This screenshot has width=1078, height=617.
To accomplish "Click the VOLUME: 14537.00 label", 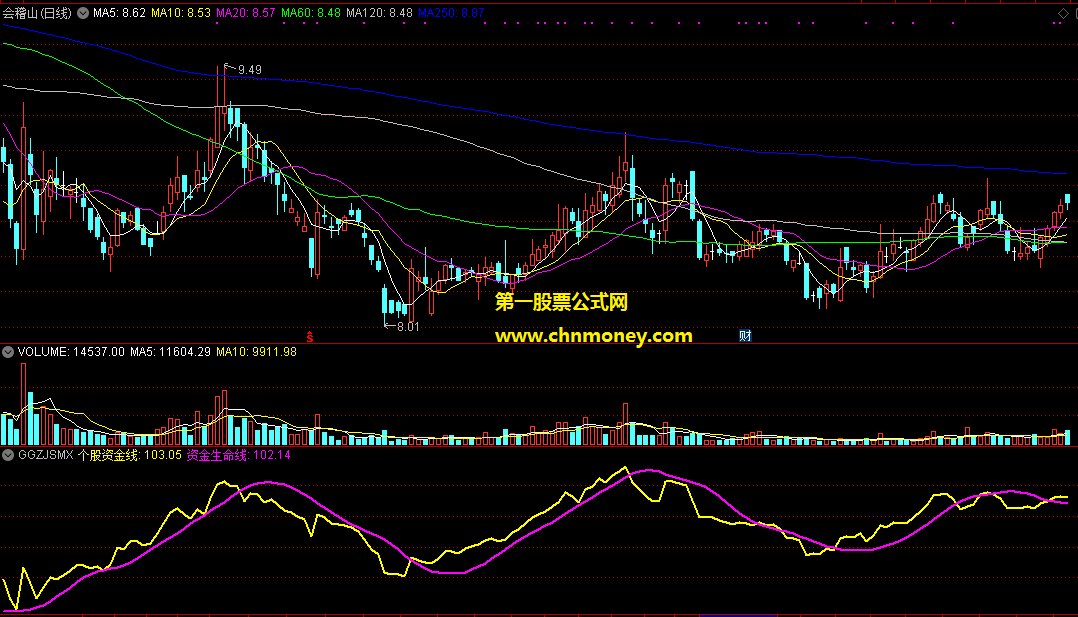I will tap(72, 352).
